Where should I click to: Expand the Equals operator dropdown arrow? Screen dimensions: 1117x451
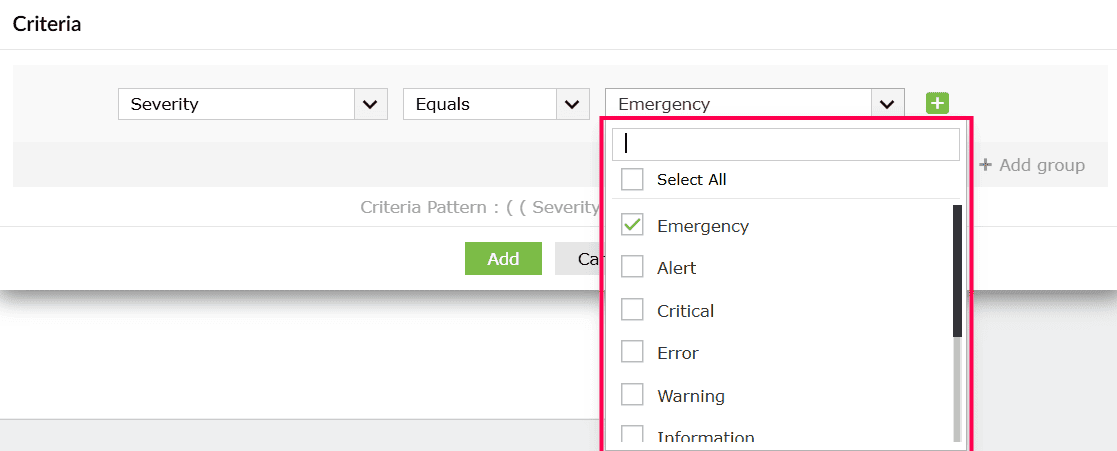coord(572,104)
